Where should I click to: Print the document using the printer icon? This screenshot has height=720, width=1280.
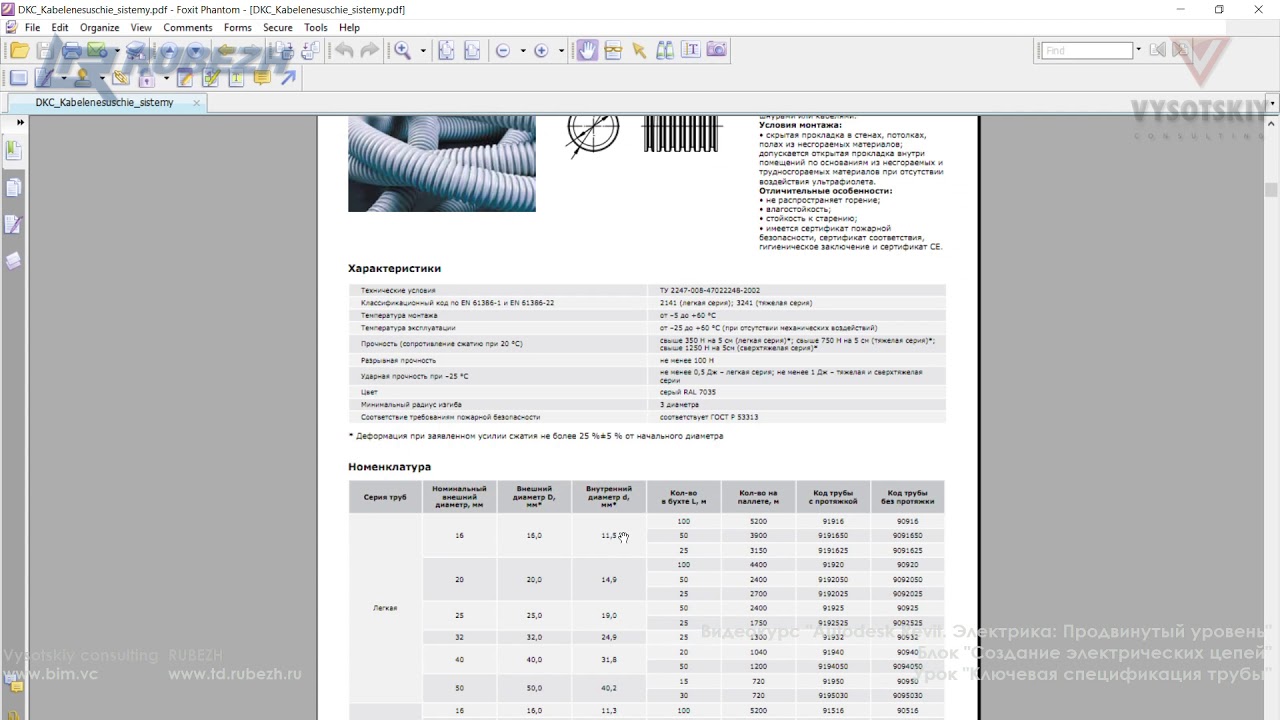tap(71, 51)
